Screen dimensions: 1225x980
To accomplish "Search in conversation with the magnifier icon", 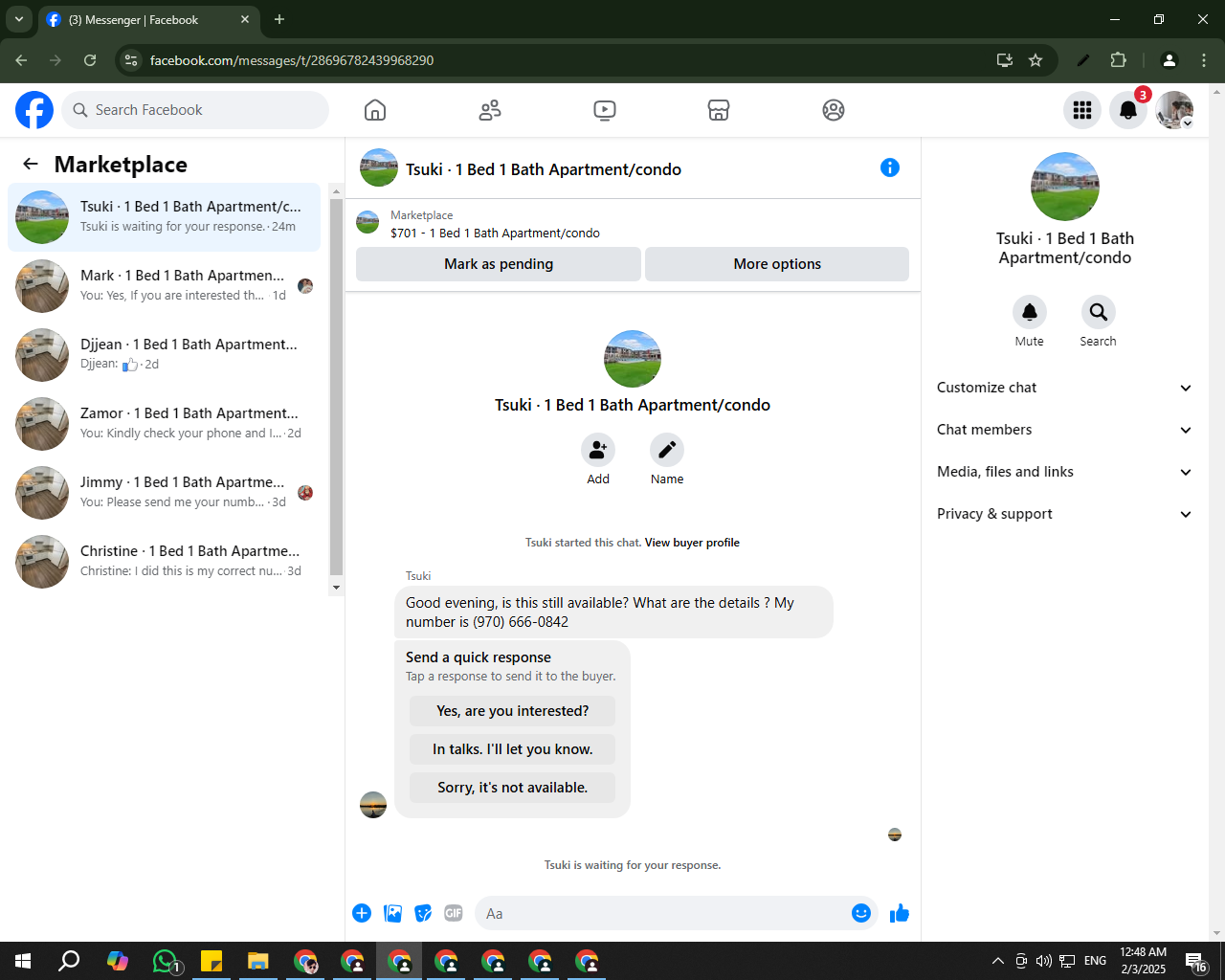I will point(1099,312).
